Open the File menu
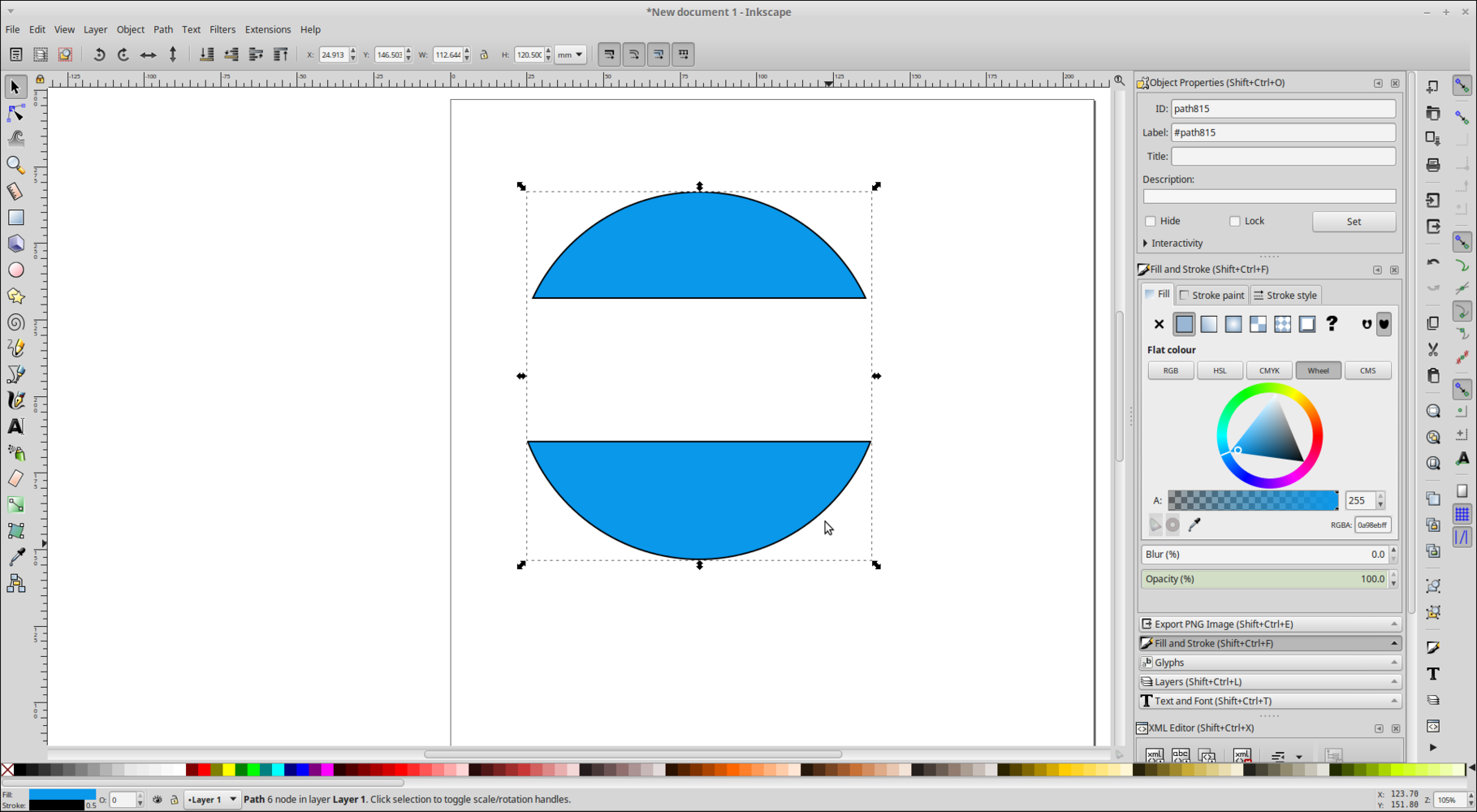The image size is (1477, 812). click(x=12, y=29)
